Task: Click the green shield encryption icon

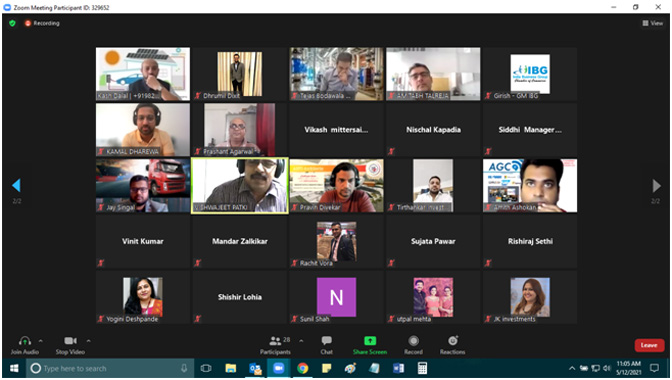Action: (x=12, y=23)
